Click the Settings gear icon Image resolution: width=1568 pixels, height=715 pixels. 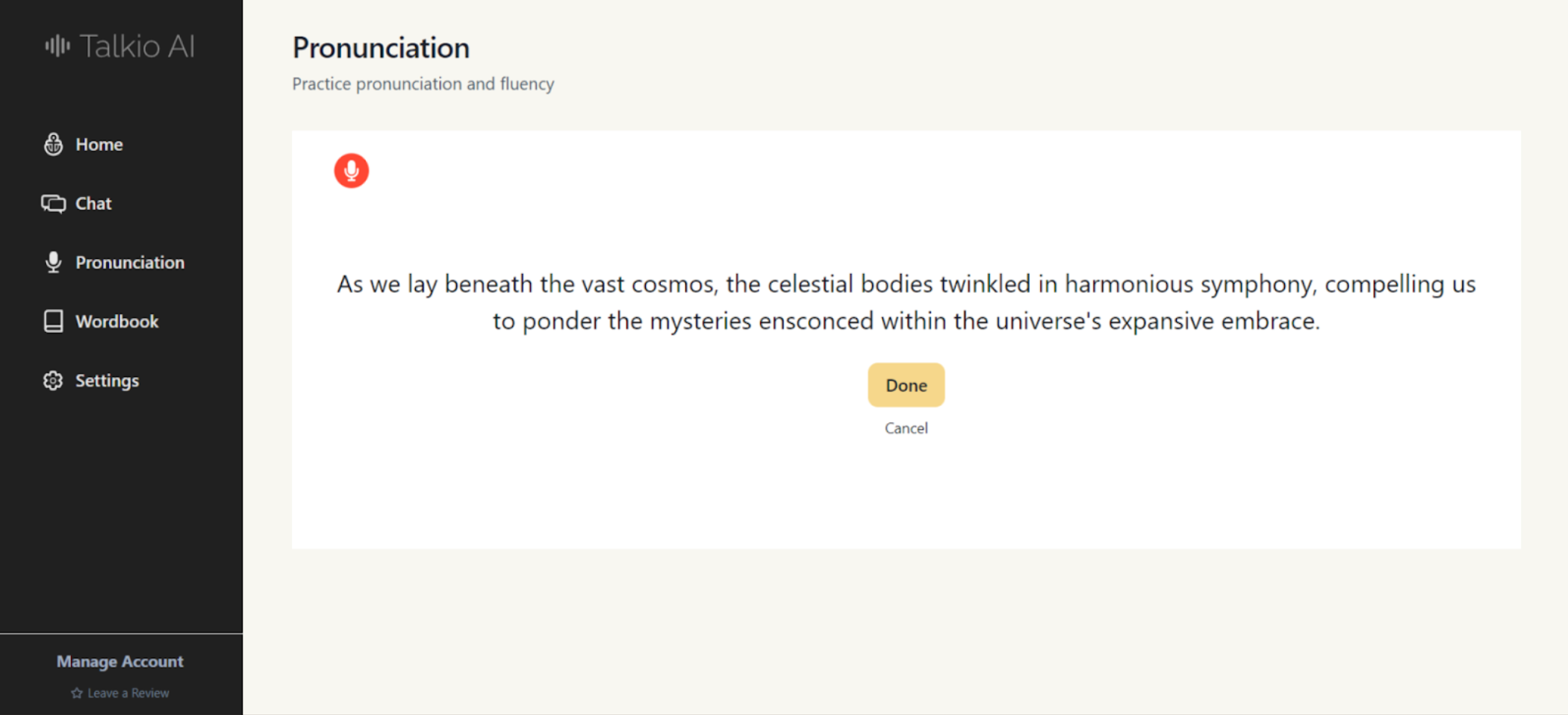click(x=53, y=381)
